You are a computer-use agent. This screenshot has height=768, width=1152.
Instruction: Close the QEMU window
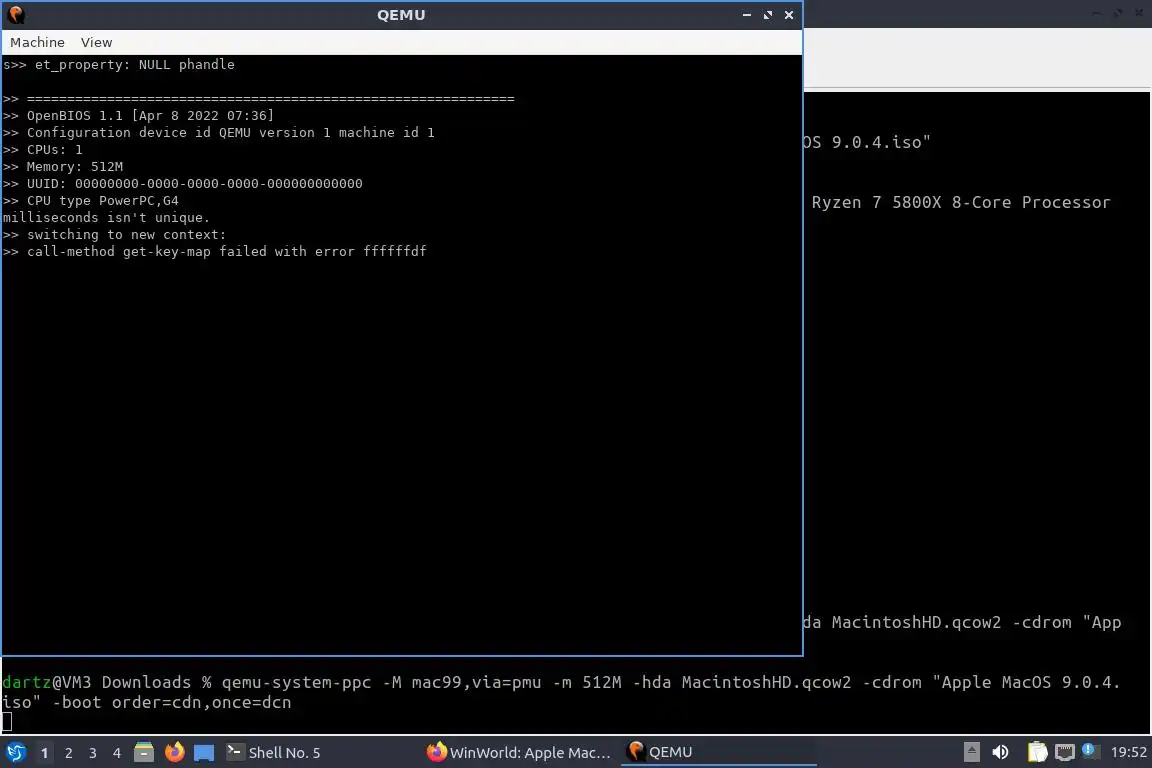789,15
